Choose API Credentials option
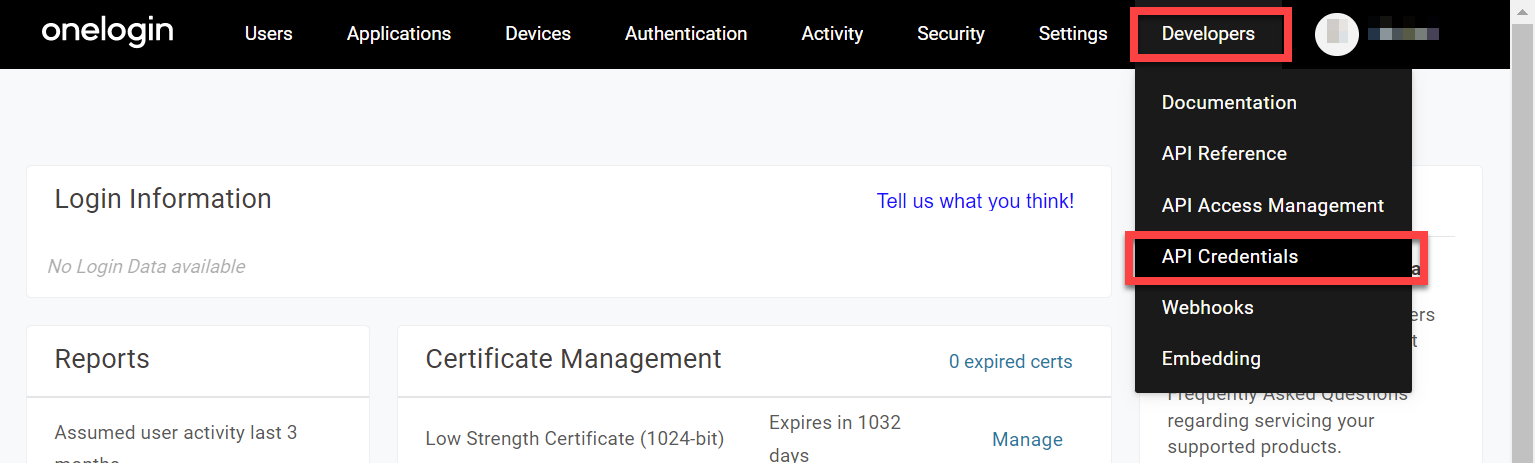Image resolution: width=1535 pixels, height=463 pixels. (1229, 257)
